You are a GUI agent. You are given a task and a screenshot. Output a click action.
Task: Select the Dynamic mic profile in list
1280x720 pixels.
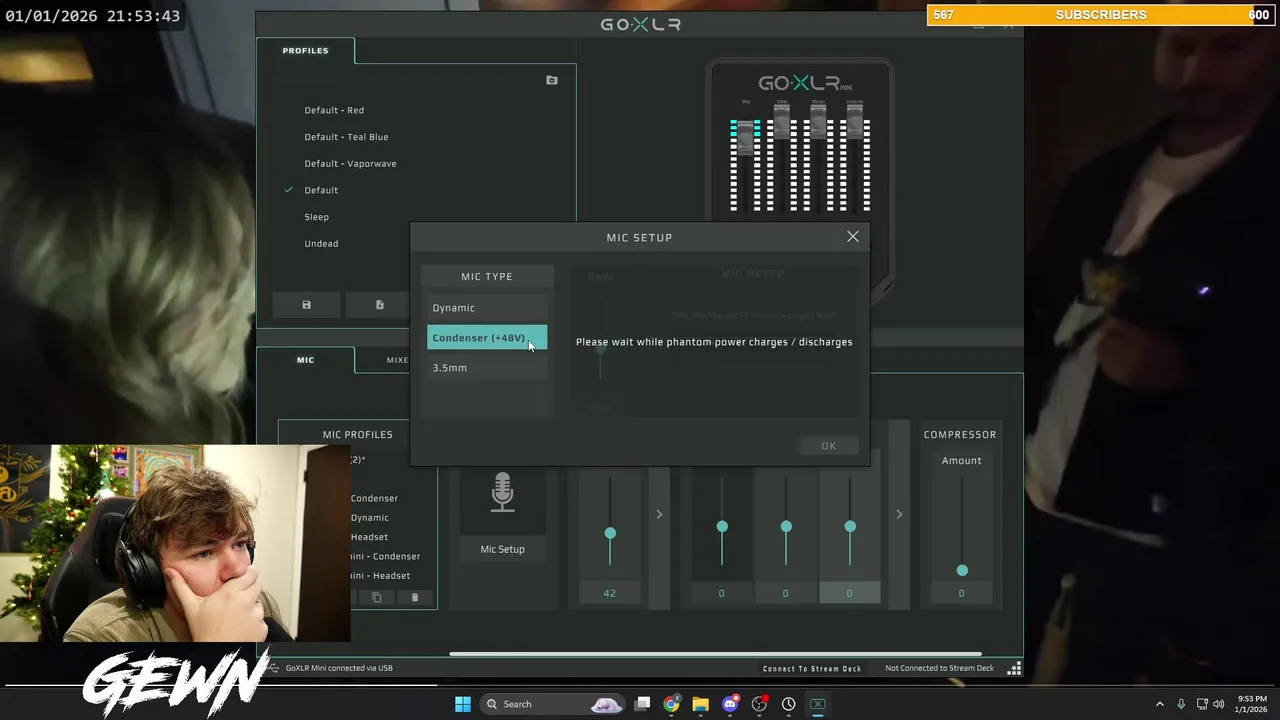tap(369, 518)
